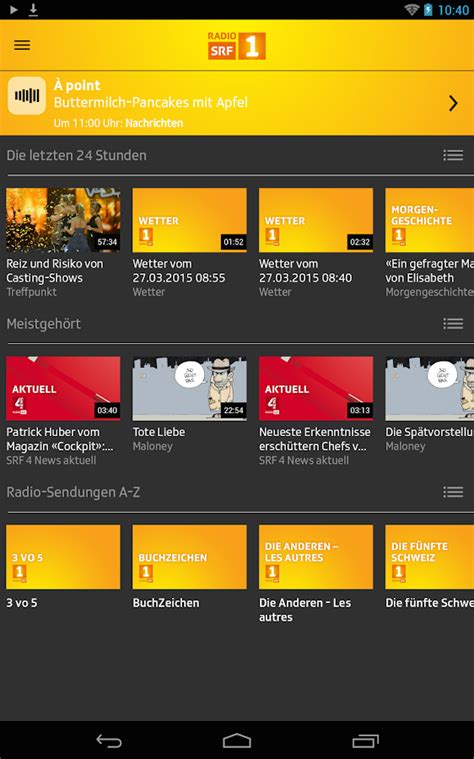
Task: Open the hamburger navigation menu
Action: click(22, 45)
